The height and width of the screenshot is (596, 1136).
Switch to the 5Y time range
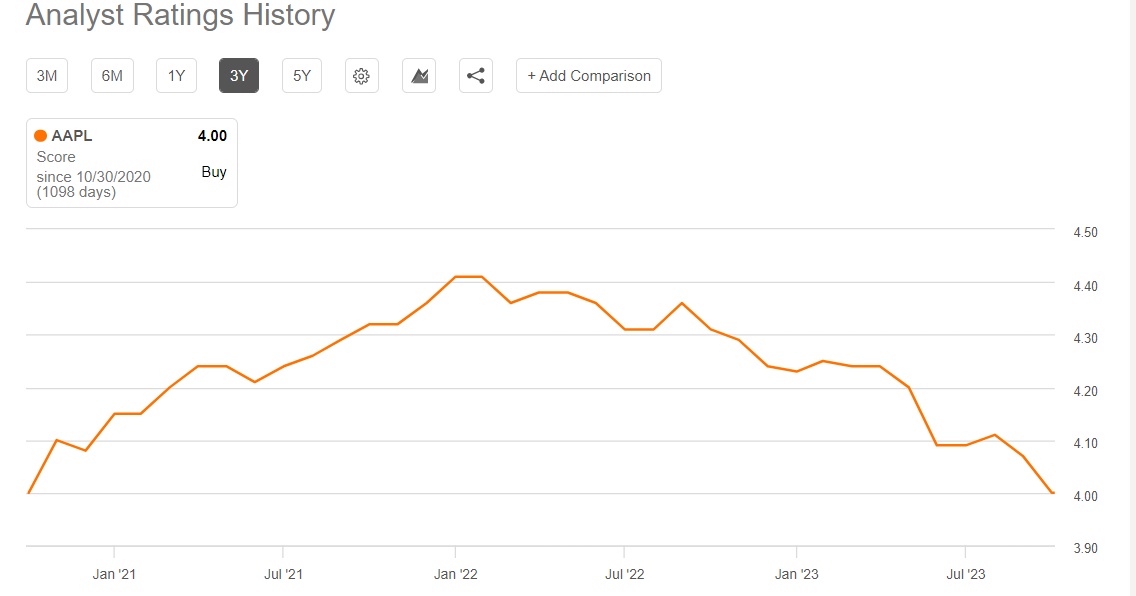tap(302, 76)
